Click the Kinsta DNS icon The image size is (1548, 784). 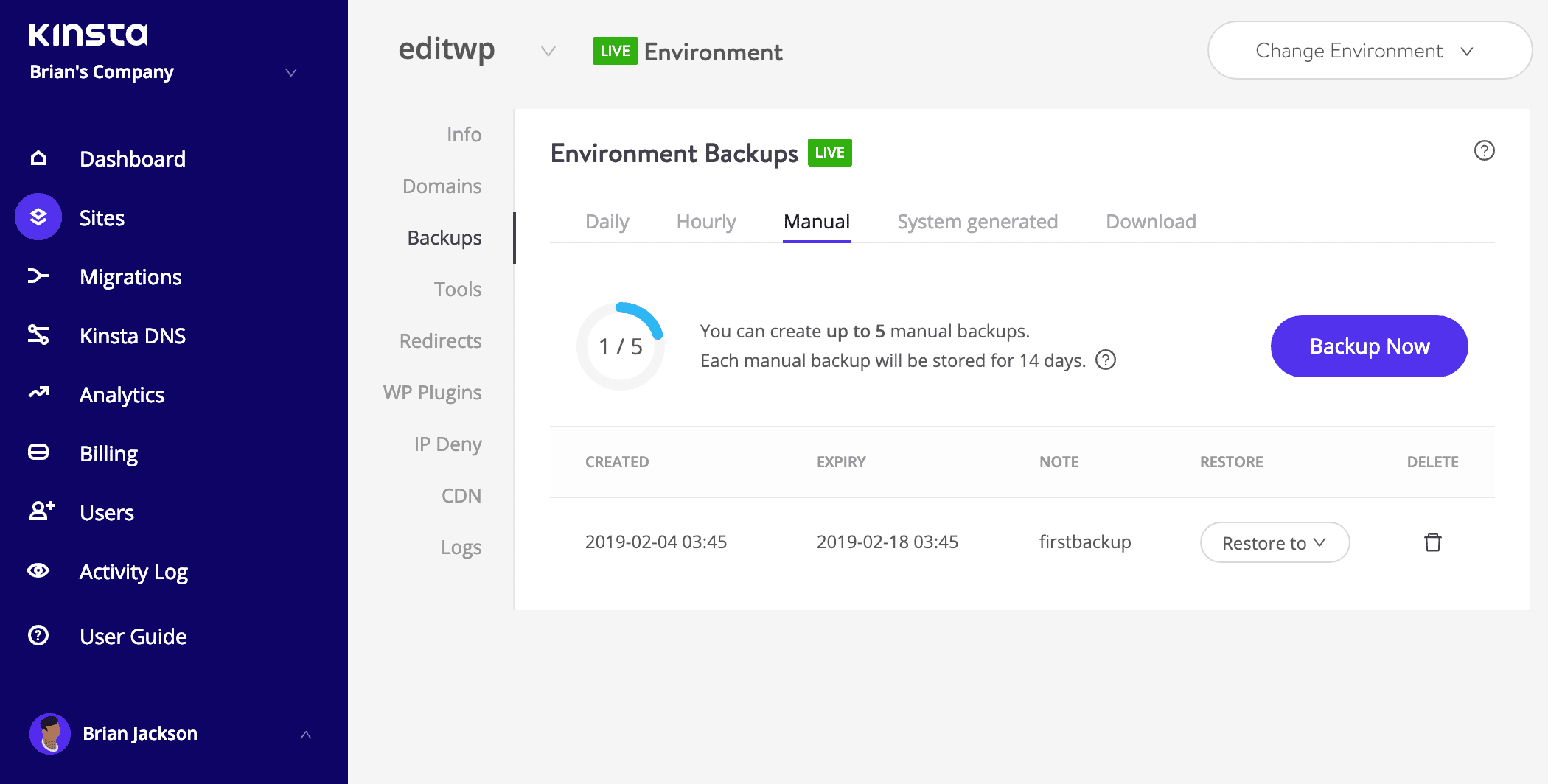coord(38,335)
